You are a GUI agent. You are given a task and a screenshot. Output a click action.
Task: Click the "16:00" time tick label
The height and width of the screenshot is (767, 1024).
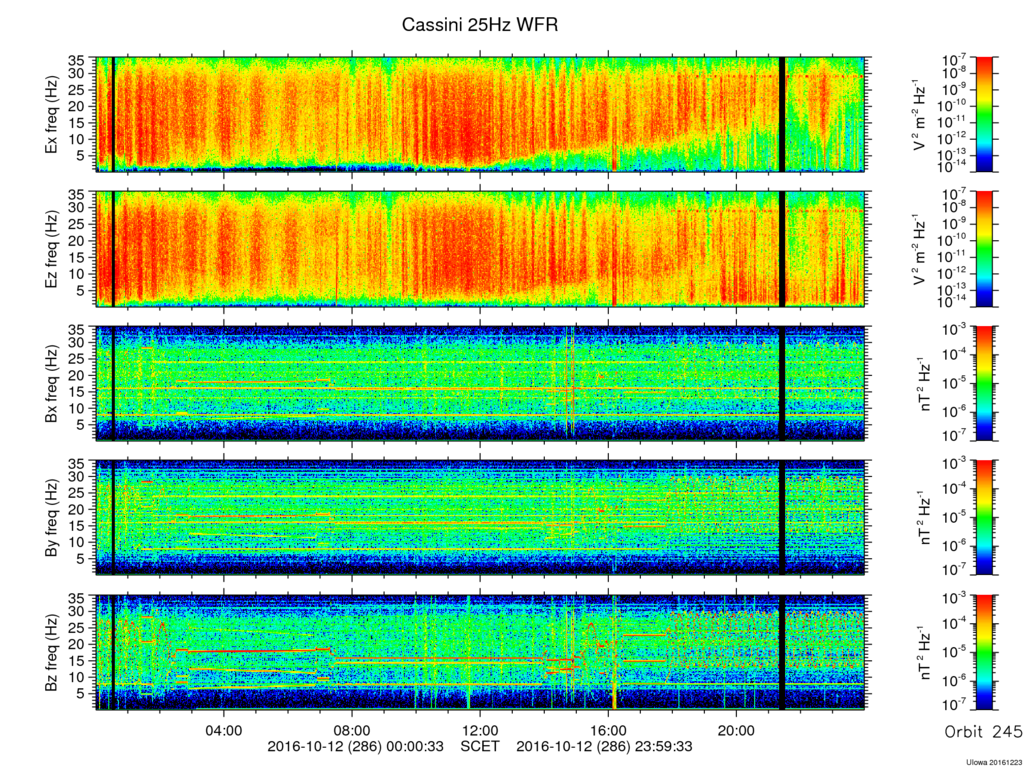[x=608, y=731]
